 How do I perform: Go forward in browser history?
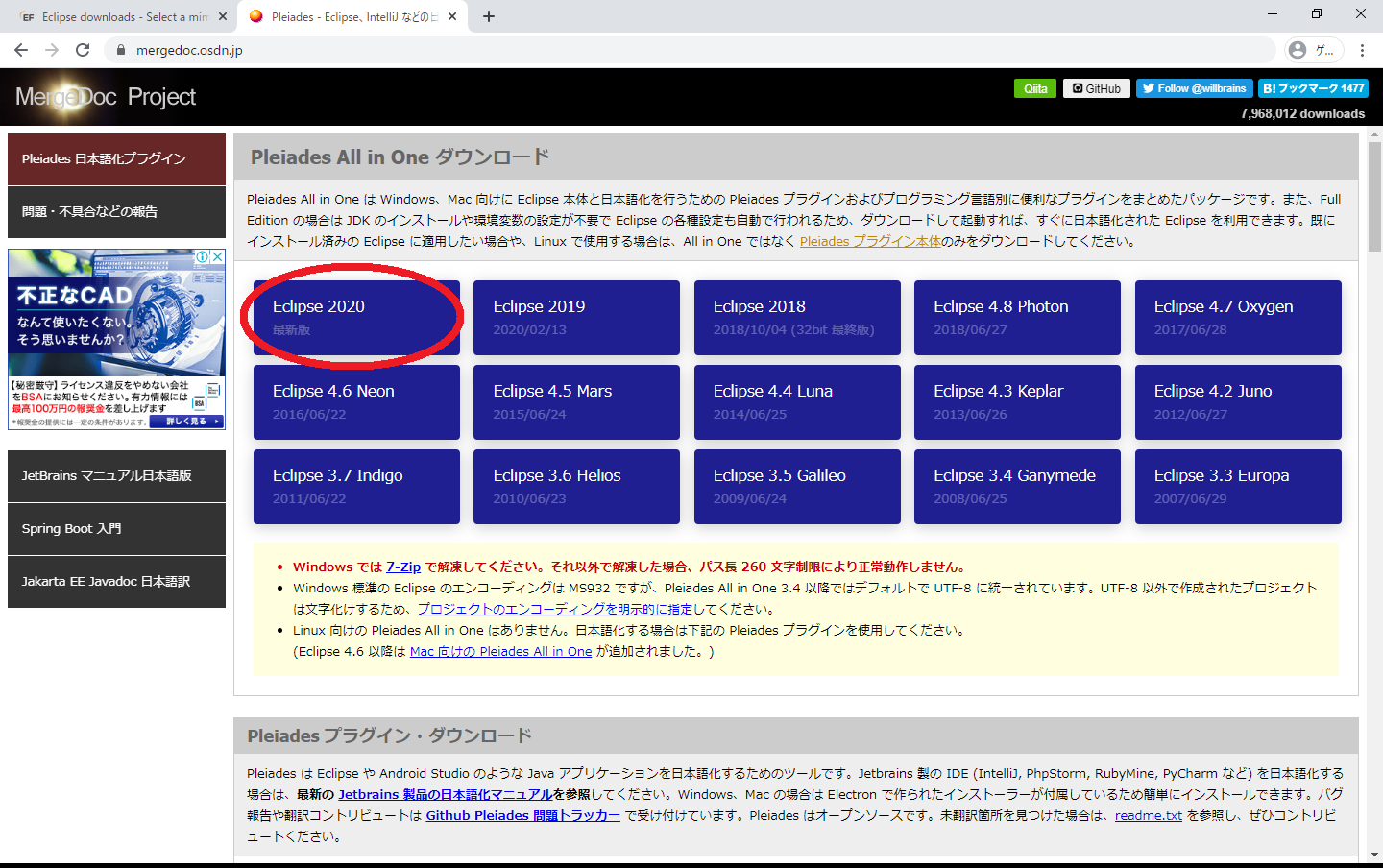52,50
